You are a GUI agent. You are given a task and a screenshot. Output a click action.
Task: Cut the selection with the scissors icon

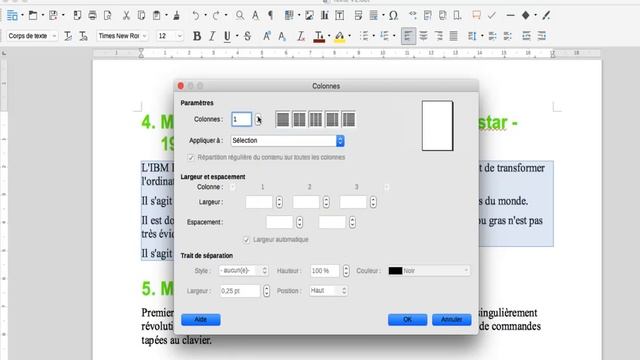click(126, 16)
